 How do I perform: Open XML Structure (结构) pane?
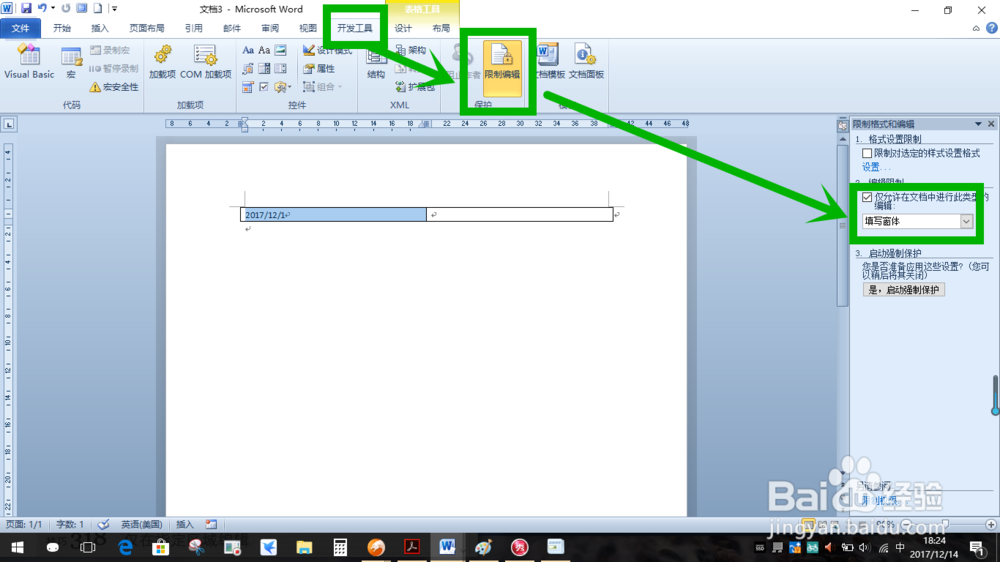376,62
